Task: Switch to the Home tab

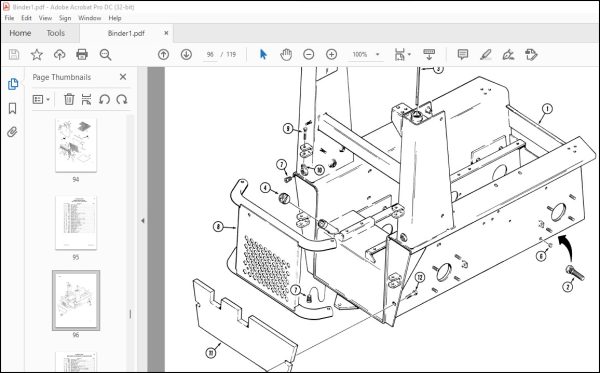Action: [x=20, y=33]
